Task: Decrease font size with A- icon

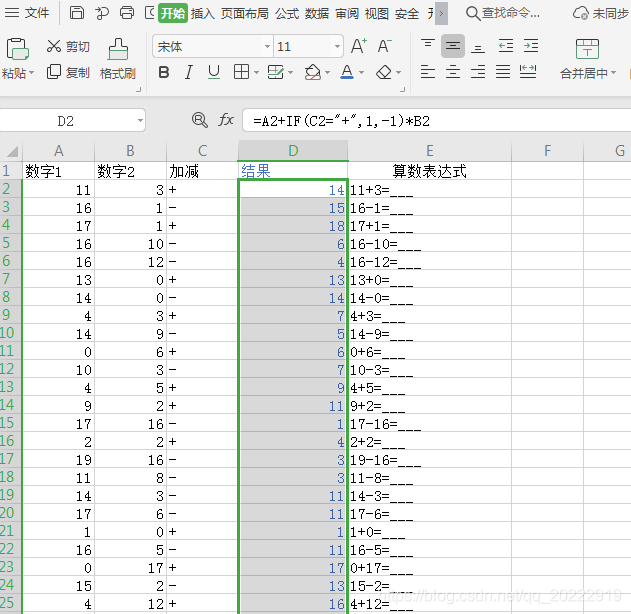Action: coord(384,46)
